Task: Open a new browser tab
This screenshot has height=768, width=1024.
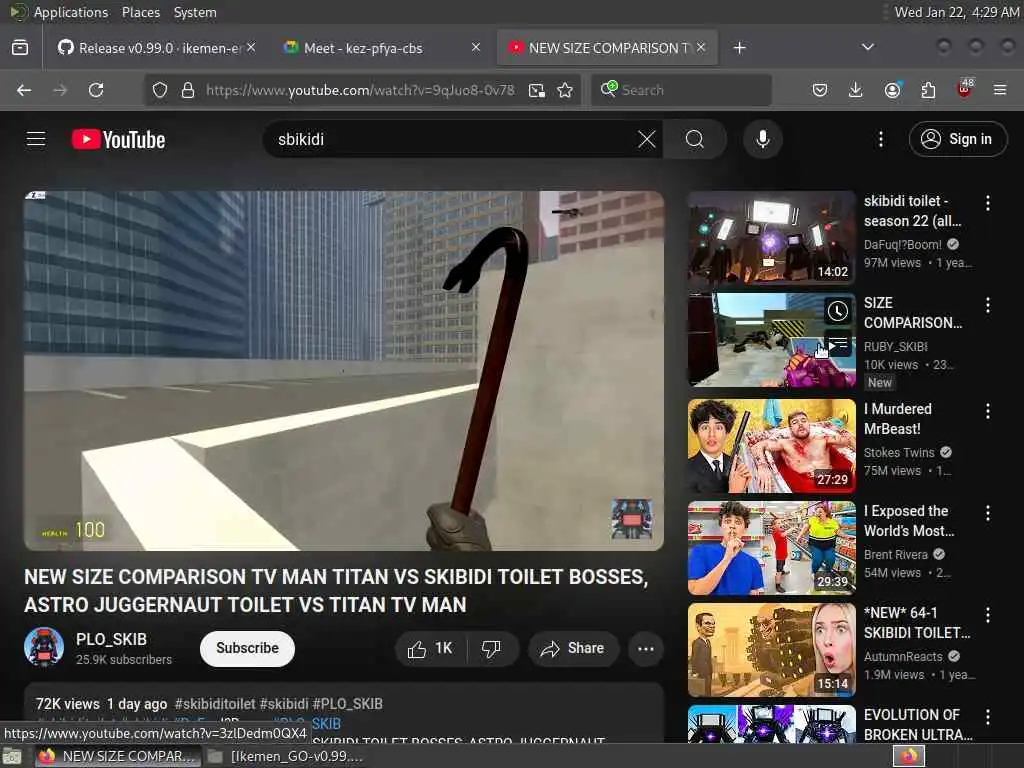Action: 739,48
